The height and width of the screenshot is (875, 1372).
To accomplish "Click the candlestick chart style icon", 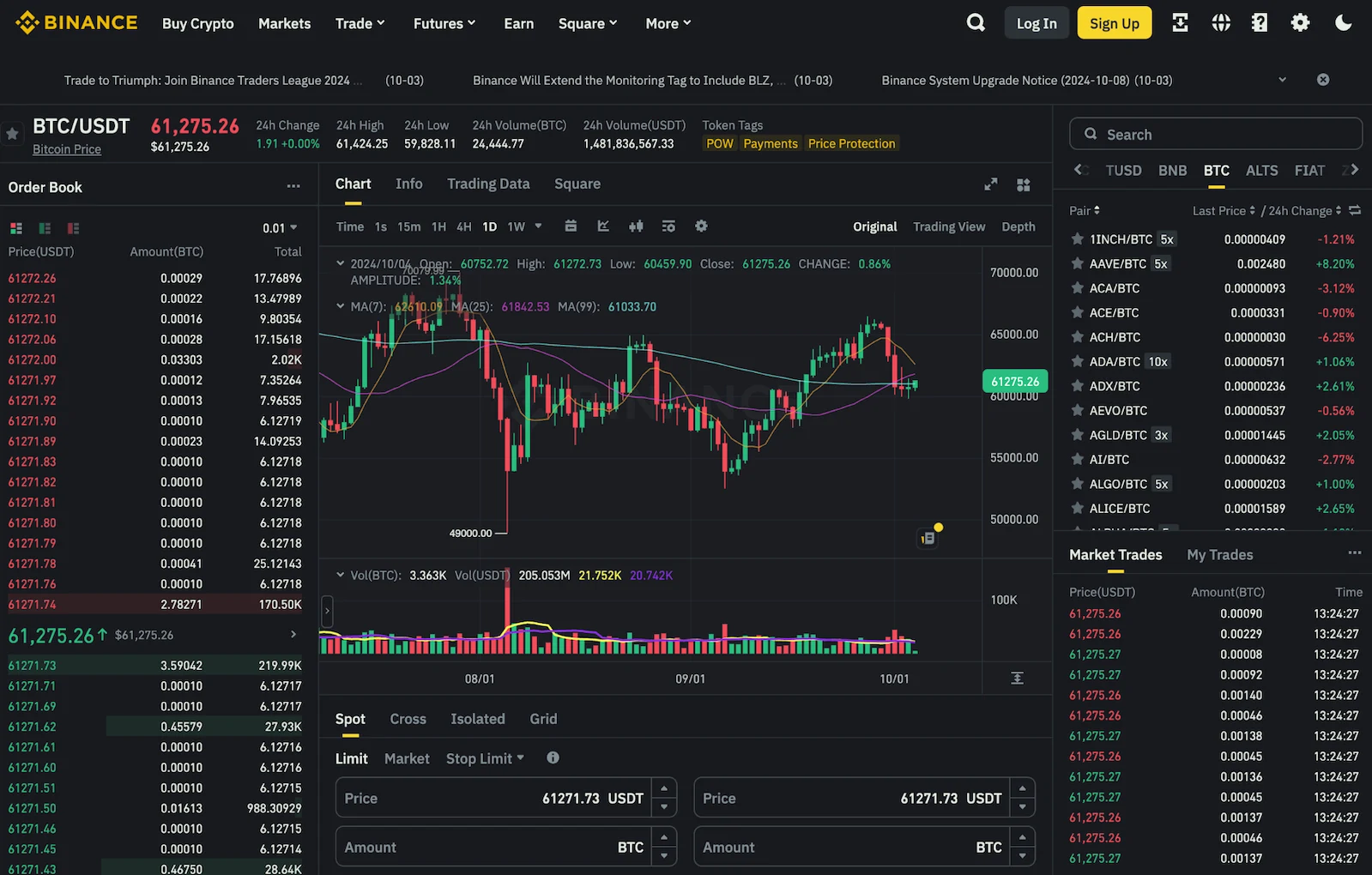I will (636, 226).
